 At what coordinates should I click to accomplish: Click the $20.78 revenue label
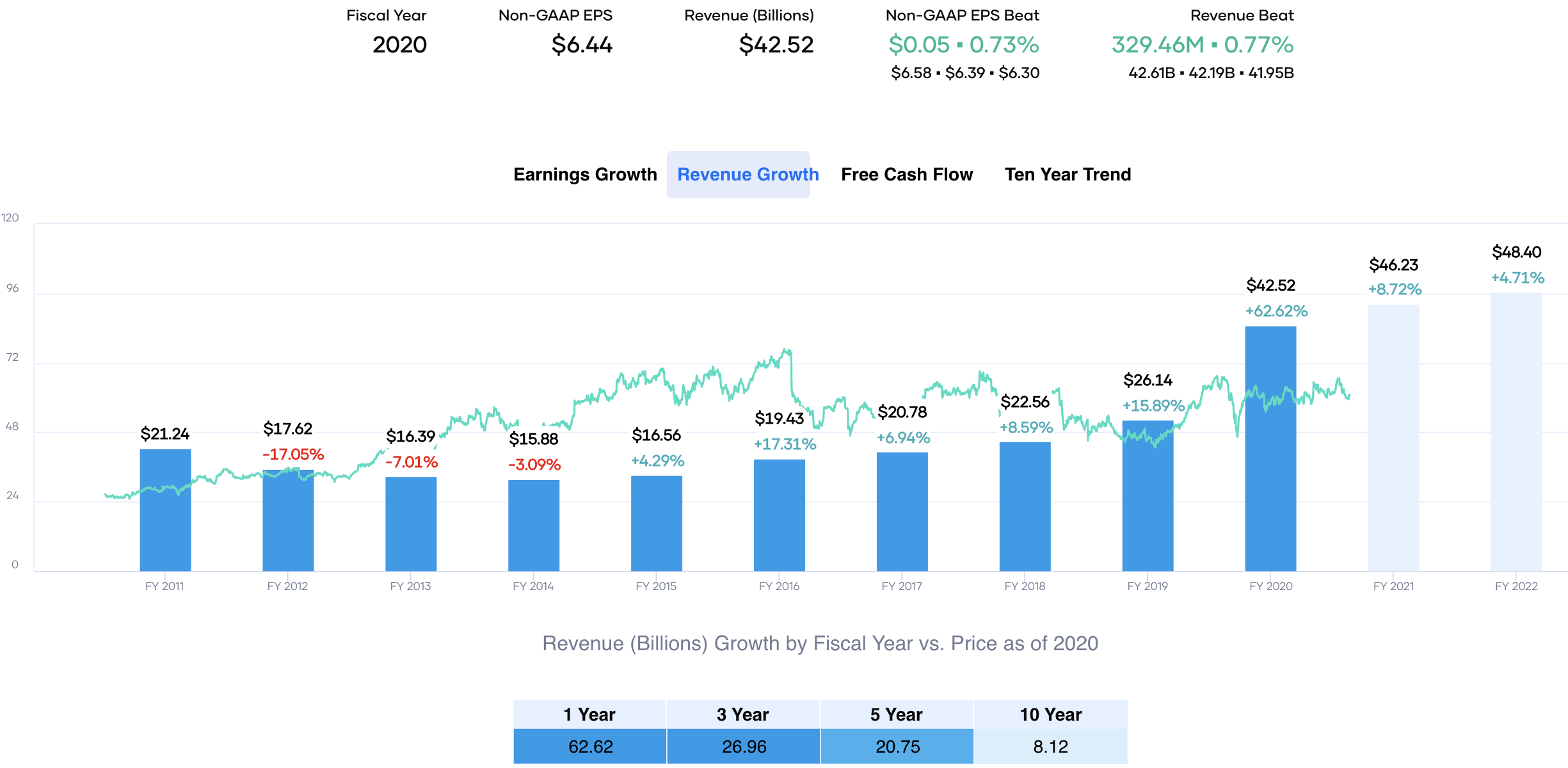[902, 412]
